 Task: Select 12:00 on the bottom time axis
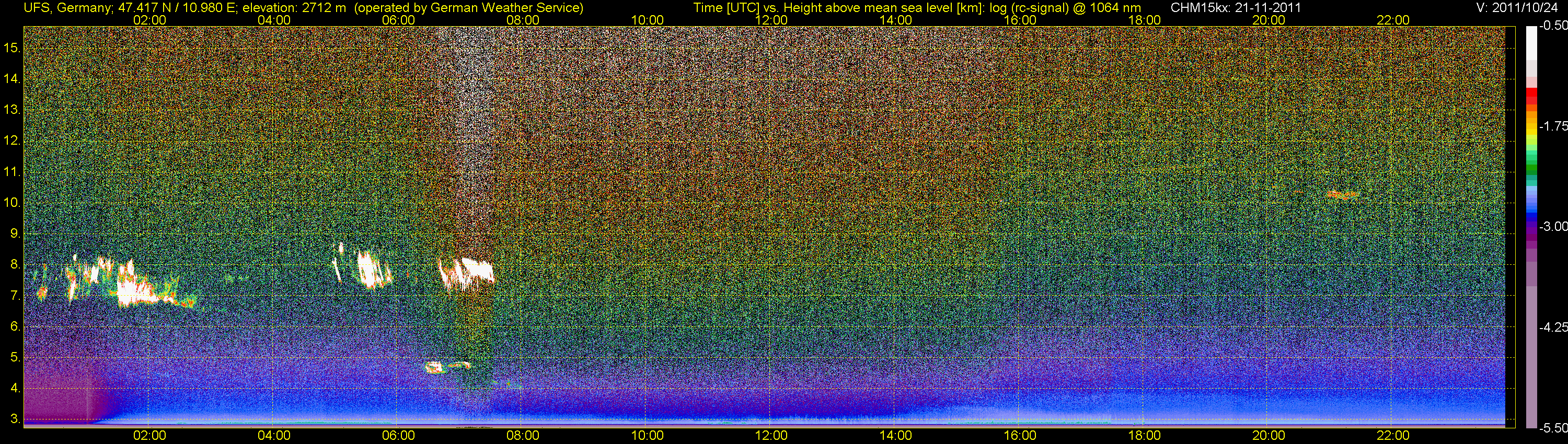coord(771,436)
